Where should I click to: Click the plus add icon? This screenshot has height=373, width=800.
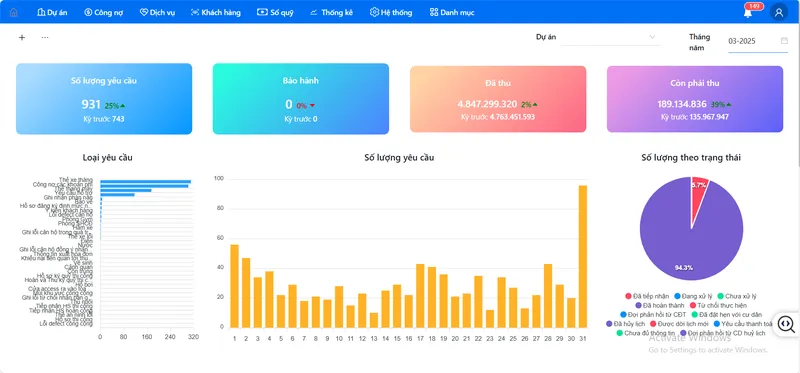[x=22, y=37]
